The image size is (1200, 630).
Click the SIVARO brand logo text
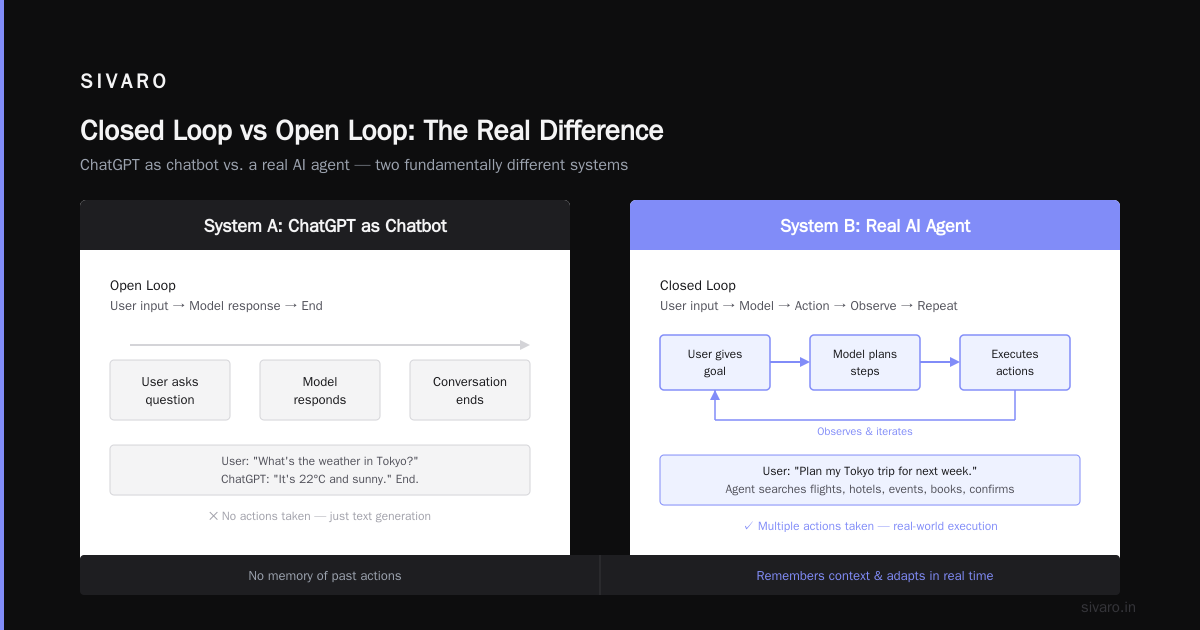(124, 82)
